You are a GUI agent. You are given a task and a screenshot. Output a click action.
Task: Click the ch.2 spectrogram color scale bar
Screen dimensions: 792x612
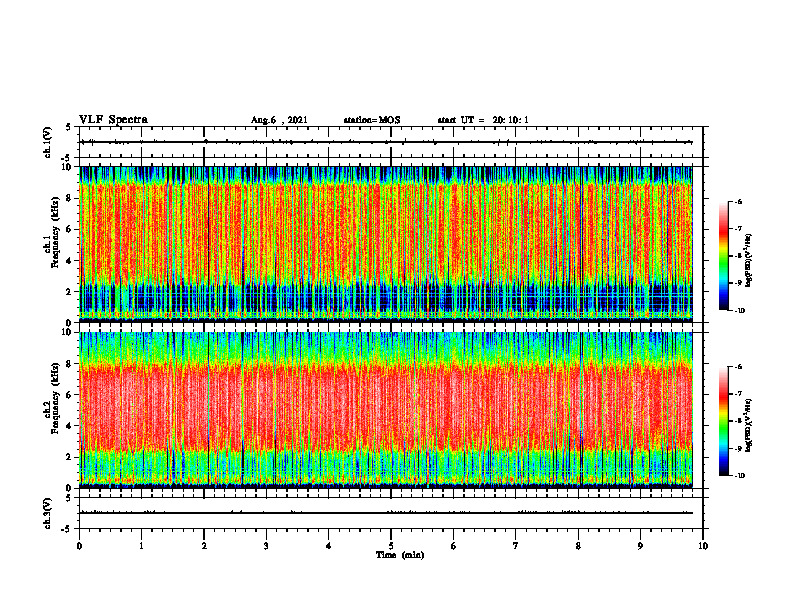[x=723, y=421]
